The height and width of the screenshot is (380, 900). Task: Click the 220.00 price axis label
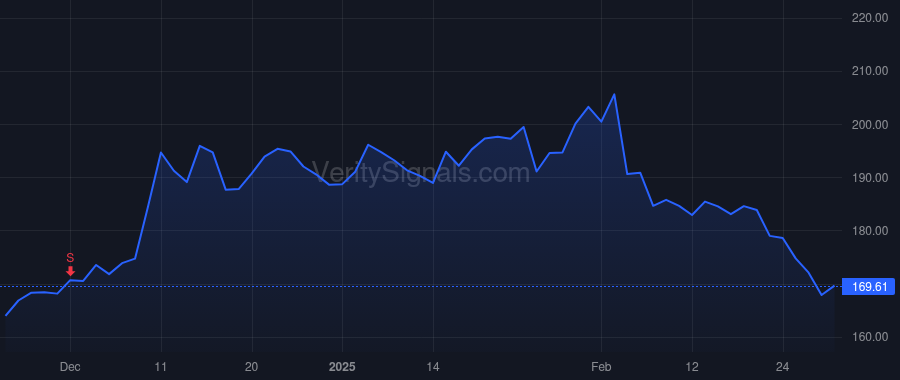(869, 18)
